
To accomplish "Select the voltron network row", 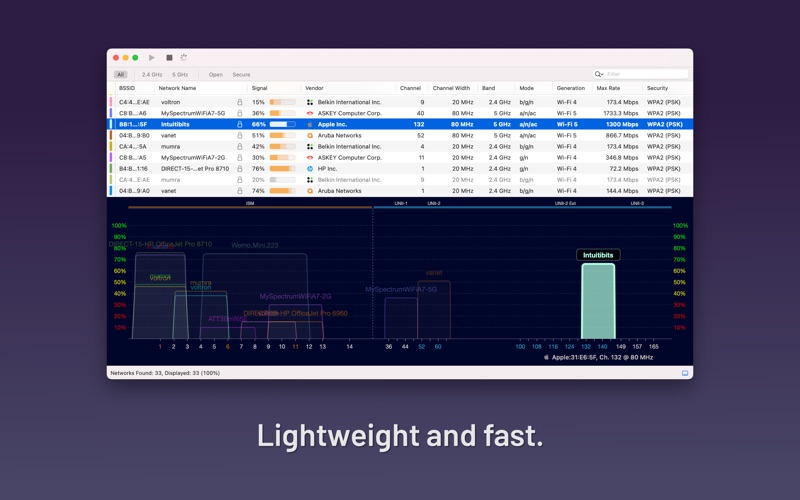I will click(x=400, y=102).
